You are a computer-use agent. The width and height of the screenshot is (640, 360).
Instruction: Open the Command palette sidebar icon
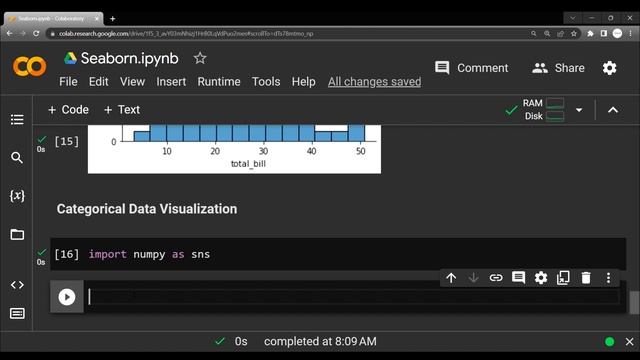(17, 313)
